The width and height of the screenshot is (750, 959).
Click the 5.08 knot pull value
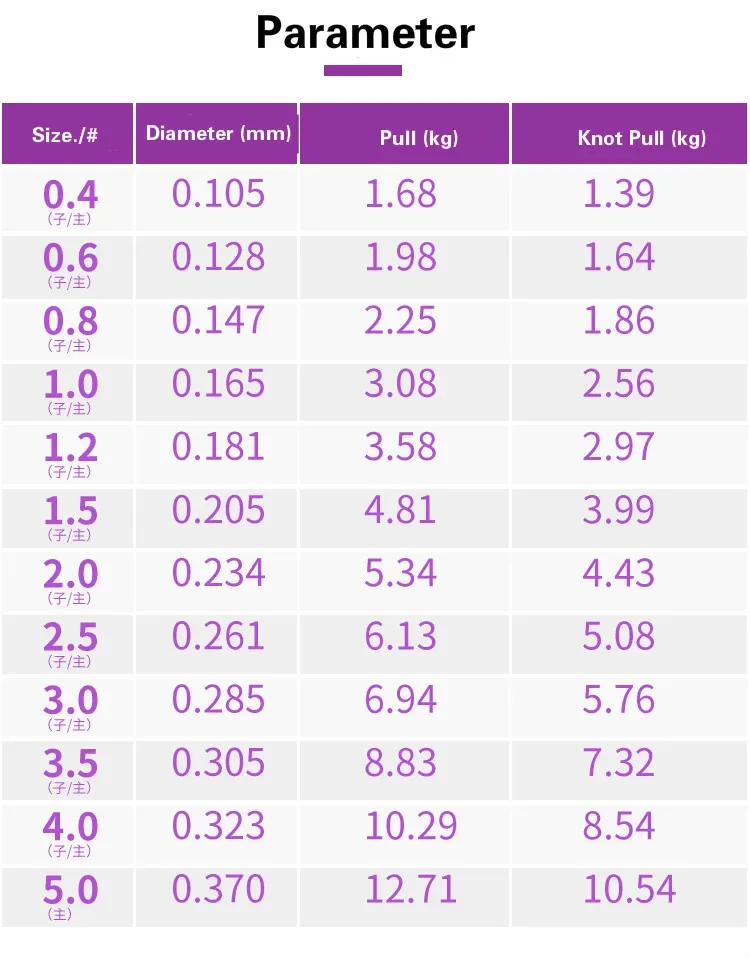click(x=619, y=636)
